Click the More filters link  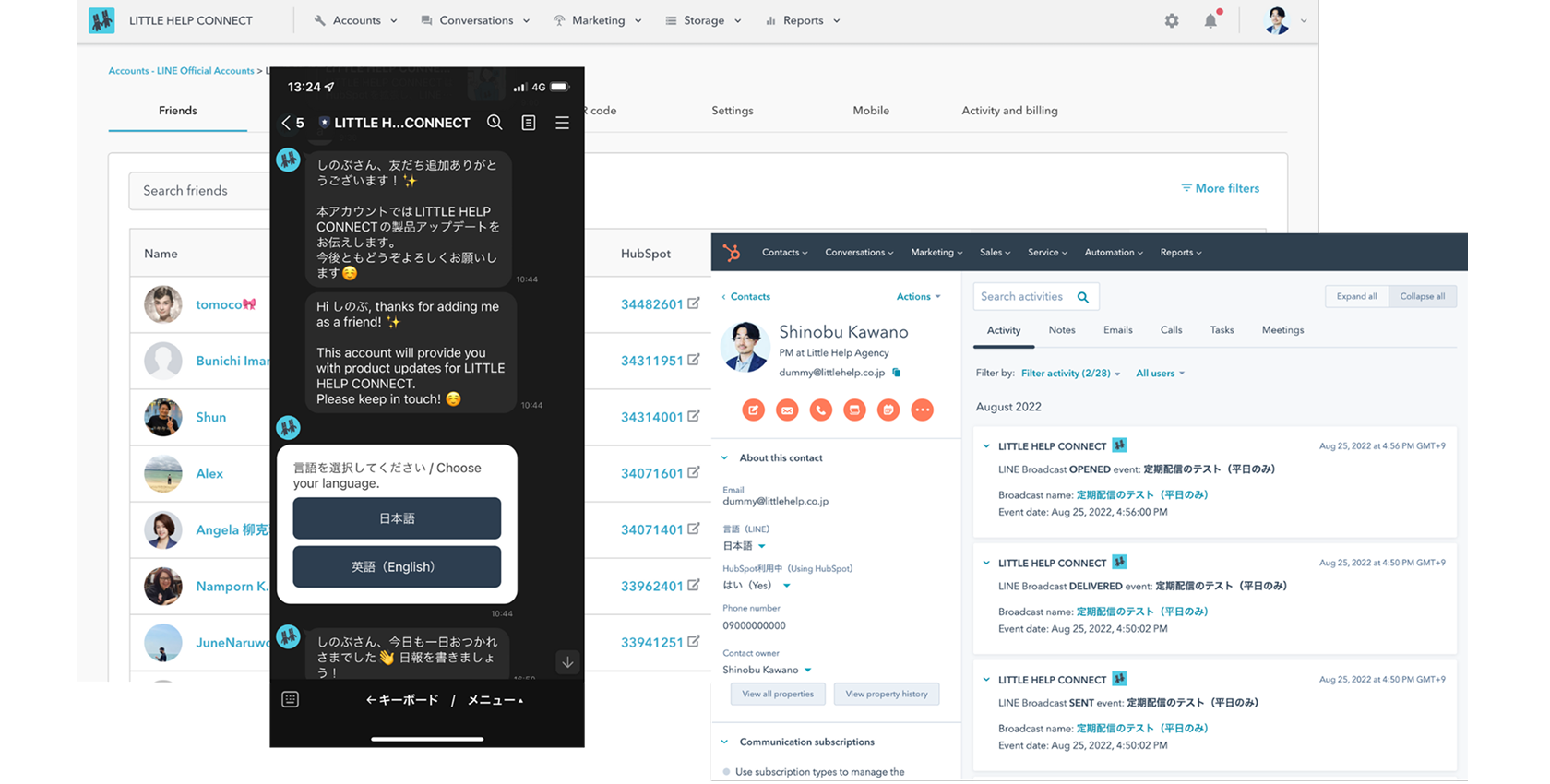click(x=1220, y=188)
